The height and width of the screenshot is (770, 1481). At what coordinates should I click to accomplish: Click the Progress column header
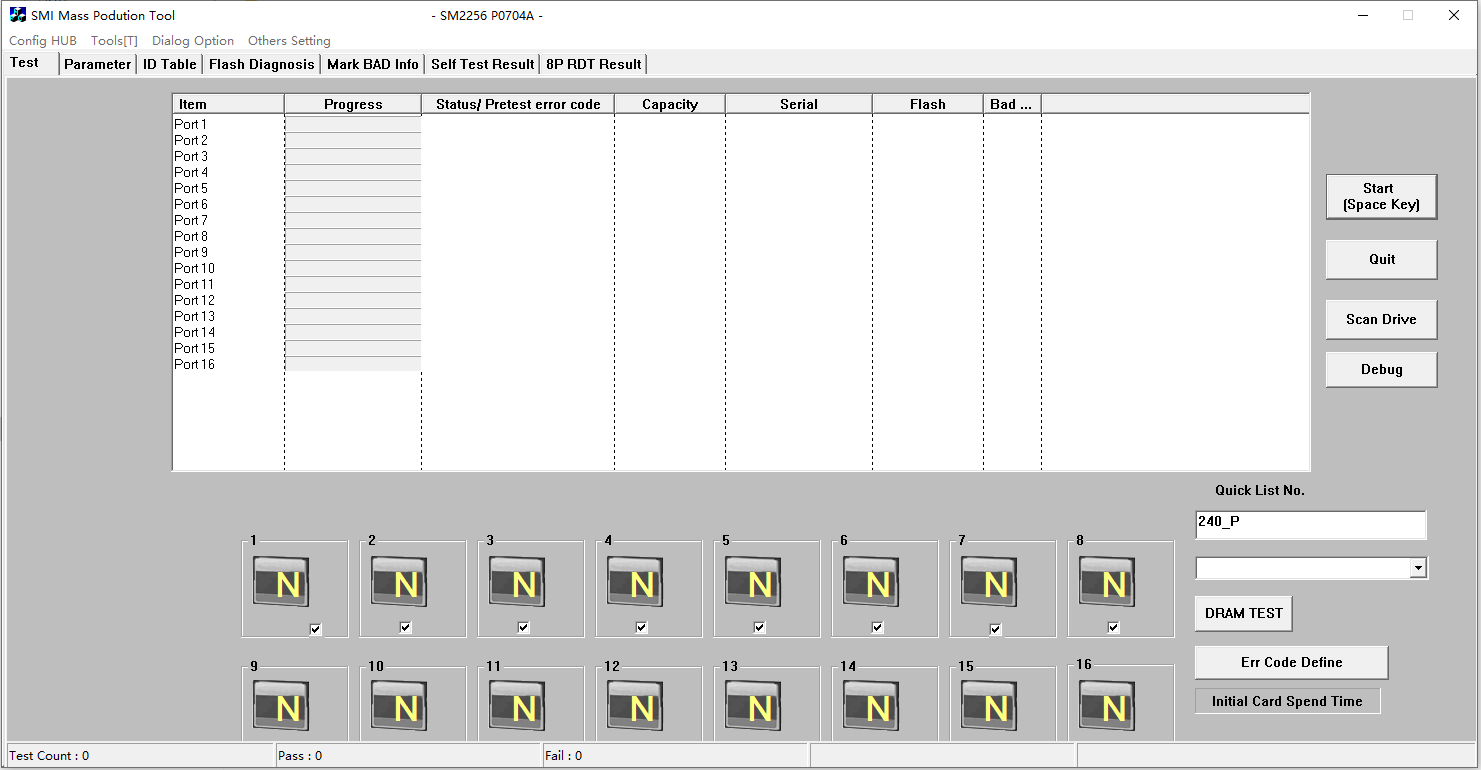click(x=353, y=104)
